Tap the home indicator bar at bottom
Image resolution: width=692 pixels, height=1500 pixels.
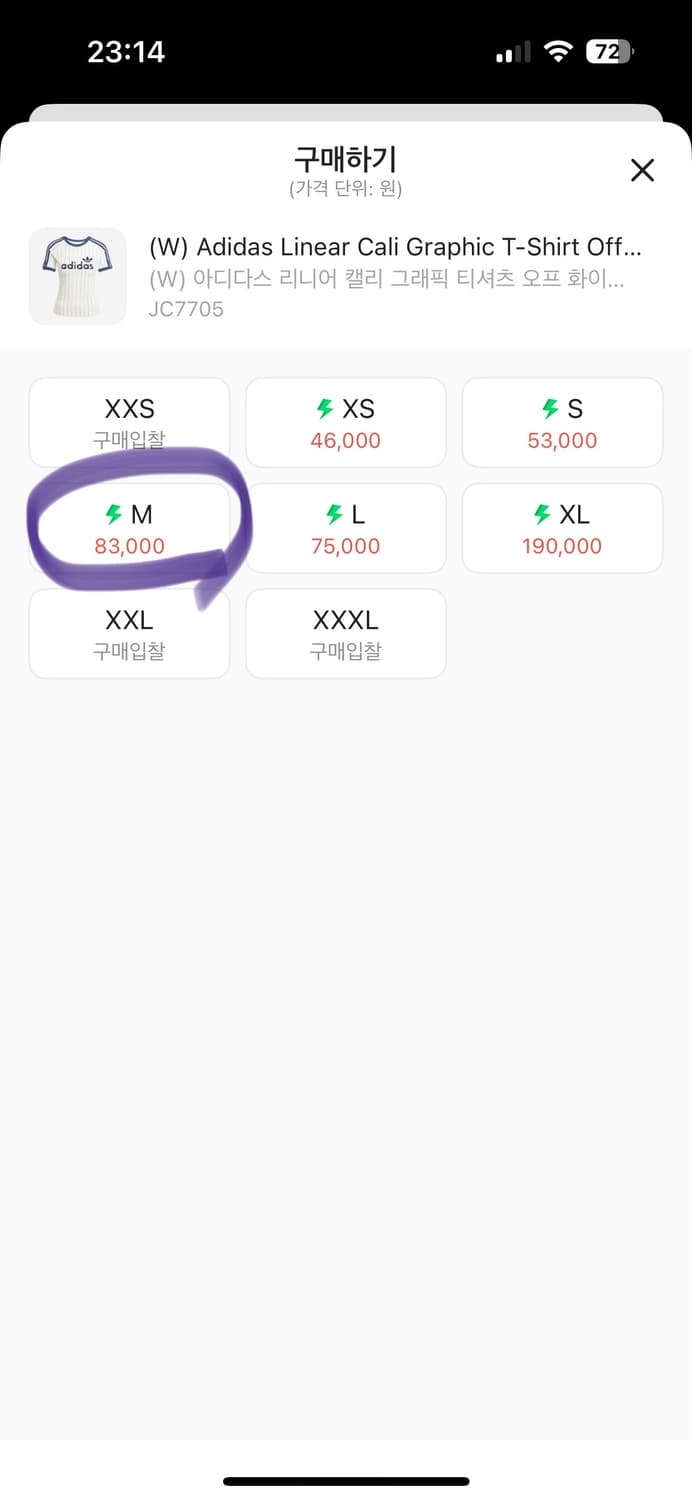[x=346, y=1481]
